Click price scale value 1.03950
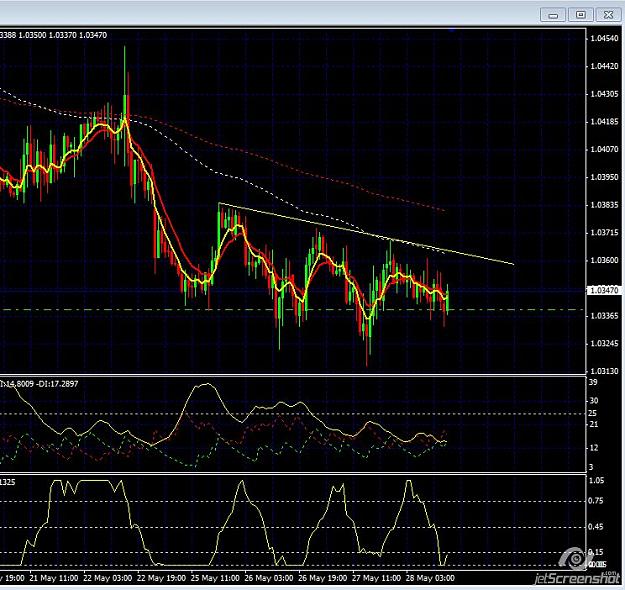Screen dimensions: 625x590 [604, 177]
